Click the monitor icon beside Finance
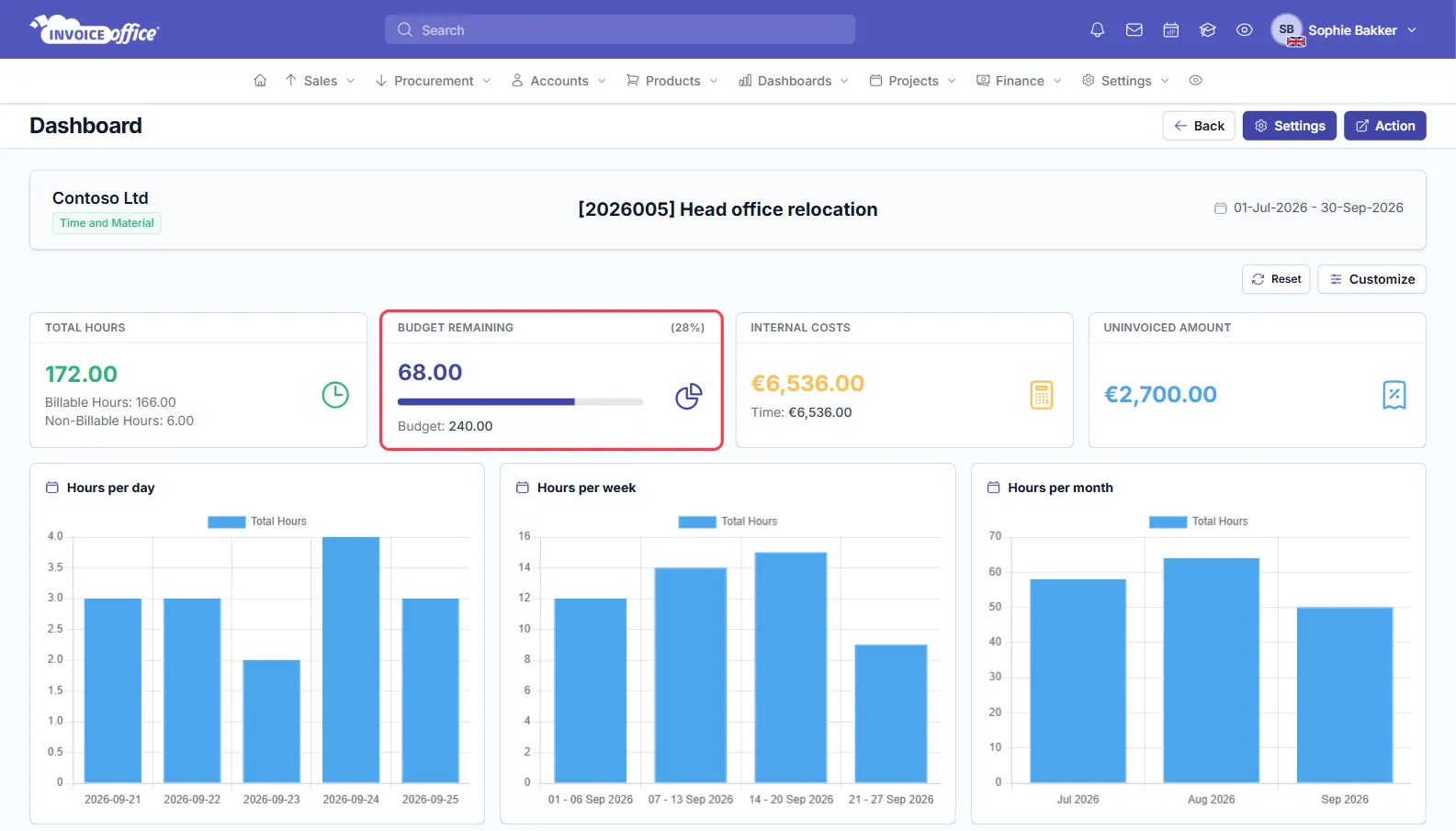1456x831 pixels. (x=983, y=81)
